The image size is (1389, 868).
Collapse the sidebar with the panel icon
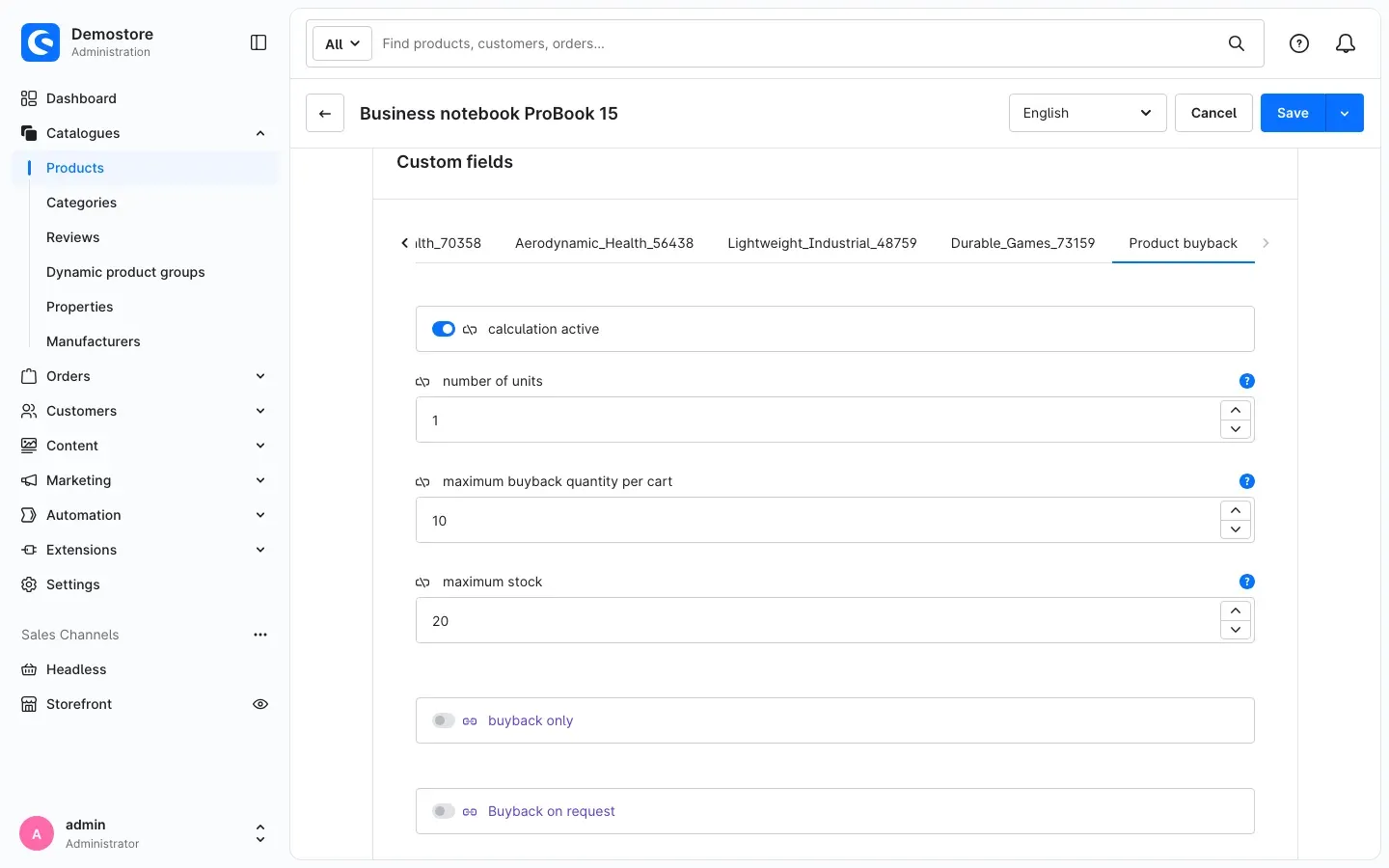(259, 42)
